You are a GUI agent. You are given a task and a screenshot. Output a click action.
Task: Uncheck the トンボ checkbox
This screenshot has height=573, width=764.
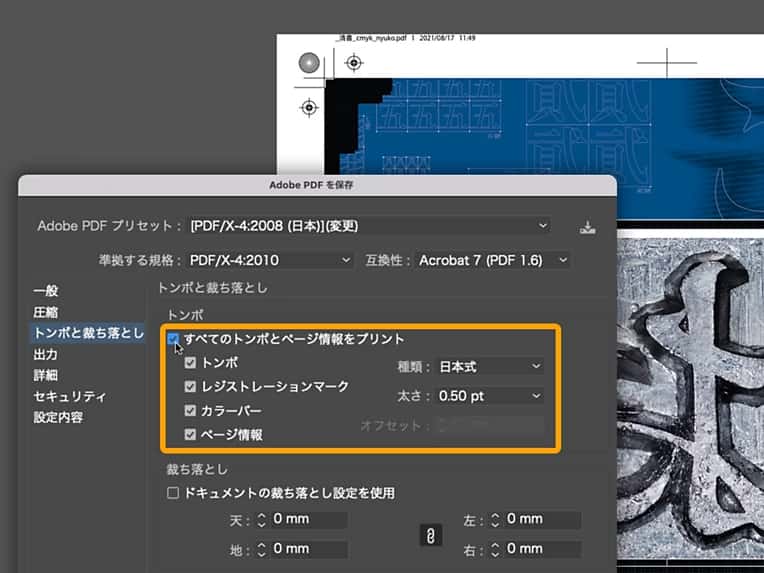tap(190, 363)
